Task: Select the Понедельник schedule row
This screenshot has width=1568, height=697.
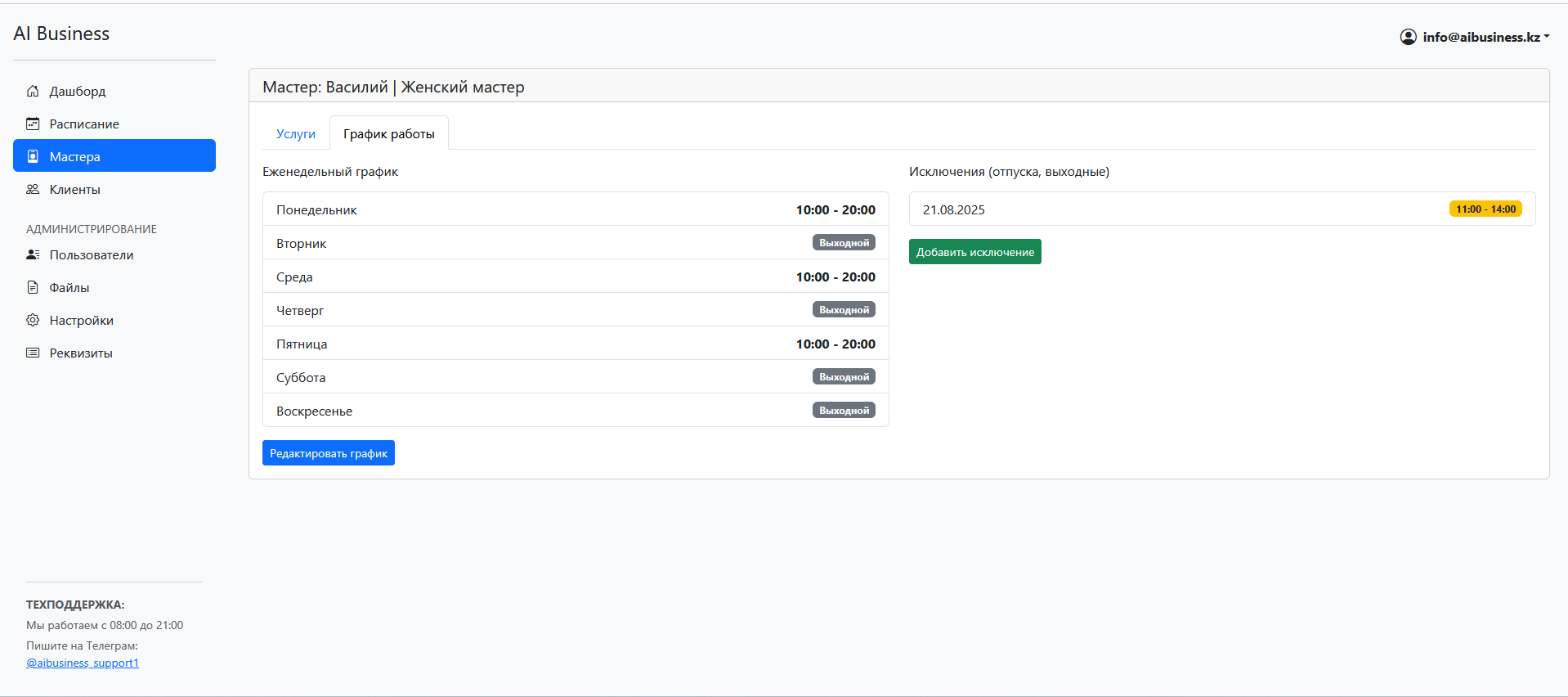Action: (x=576, y=209)
